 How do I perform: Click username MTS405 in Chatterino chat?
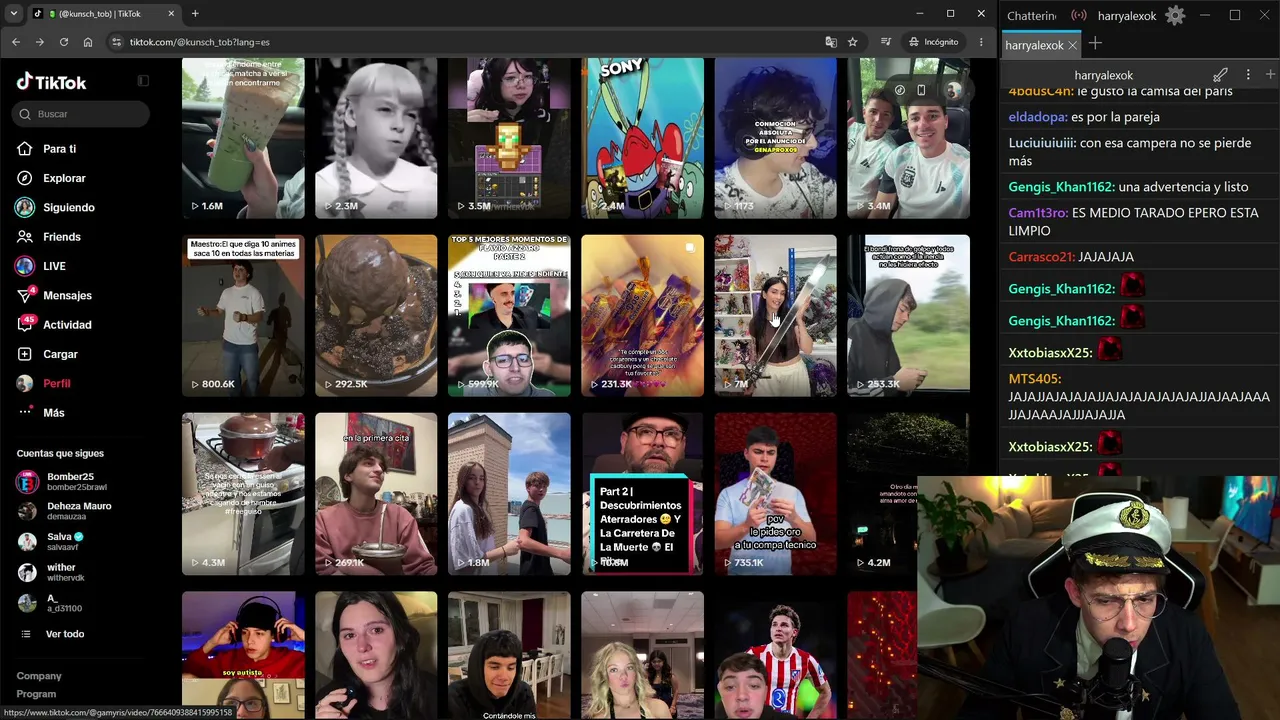1035,379
